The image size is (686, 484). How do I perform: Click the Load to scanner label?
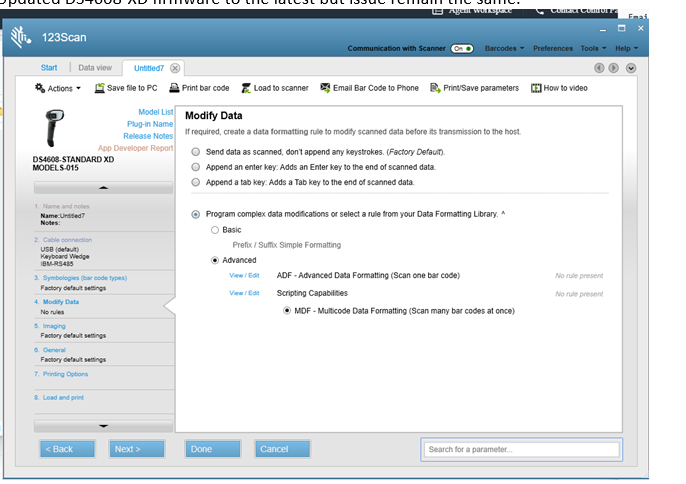281,88
